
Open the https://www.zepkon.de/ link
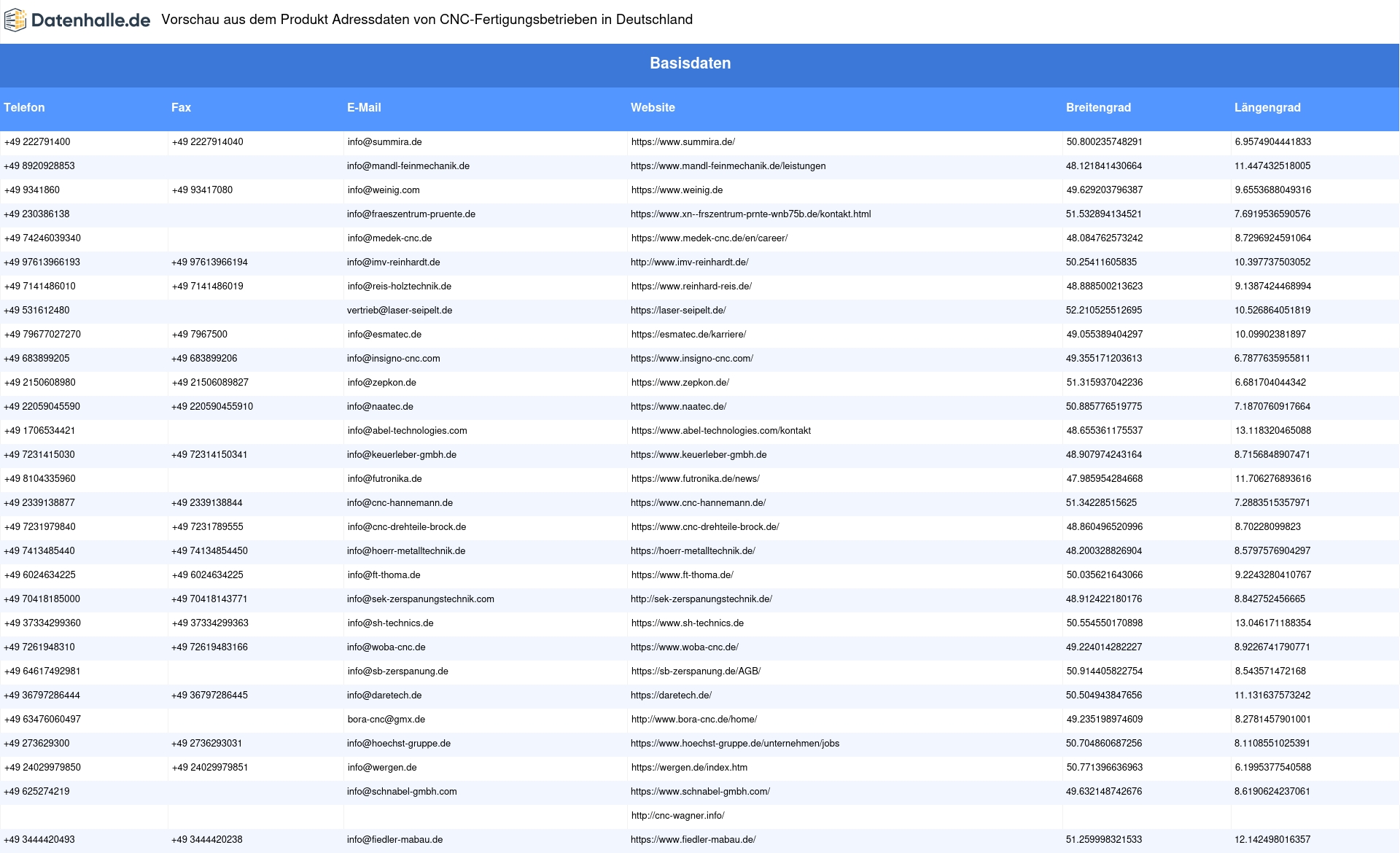point(680,383)
